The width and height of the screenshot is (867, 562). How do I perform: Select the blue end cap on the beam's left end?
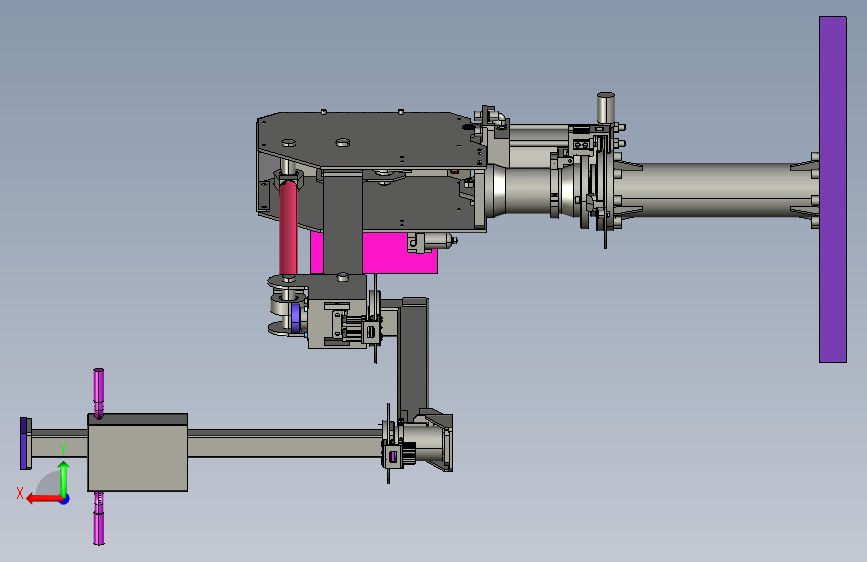(25, 443)
